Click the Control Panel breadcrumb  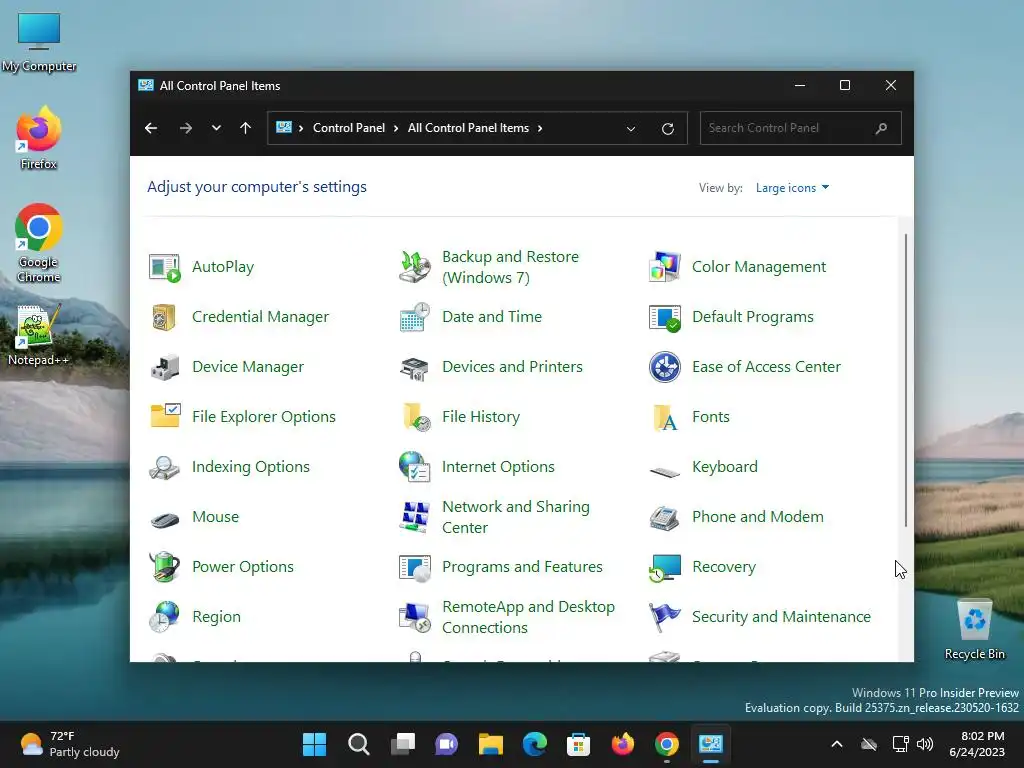(349, 128)
